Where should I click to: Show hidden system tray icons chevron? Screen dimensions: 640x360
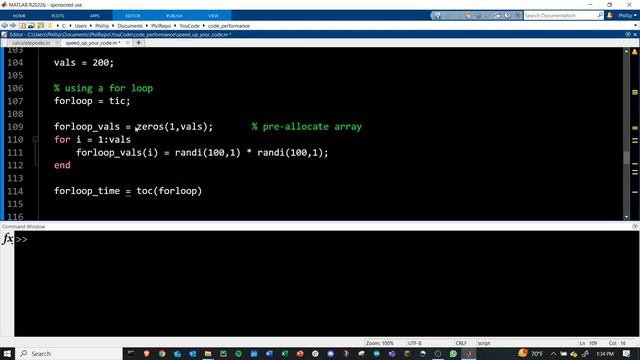[x=553, y=353]
